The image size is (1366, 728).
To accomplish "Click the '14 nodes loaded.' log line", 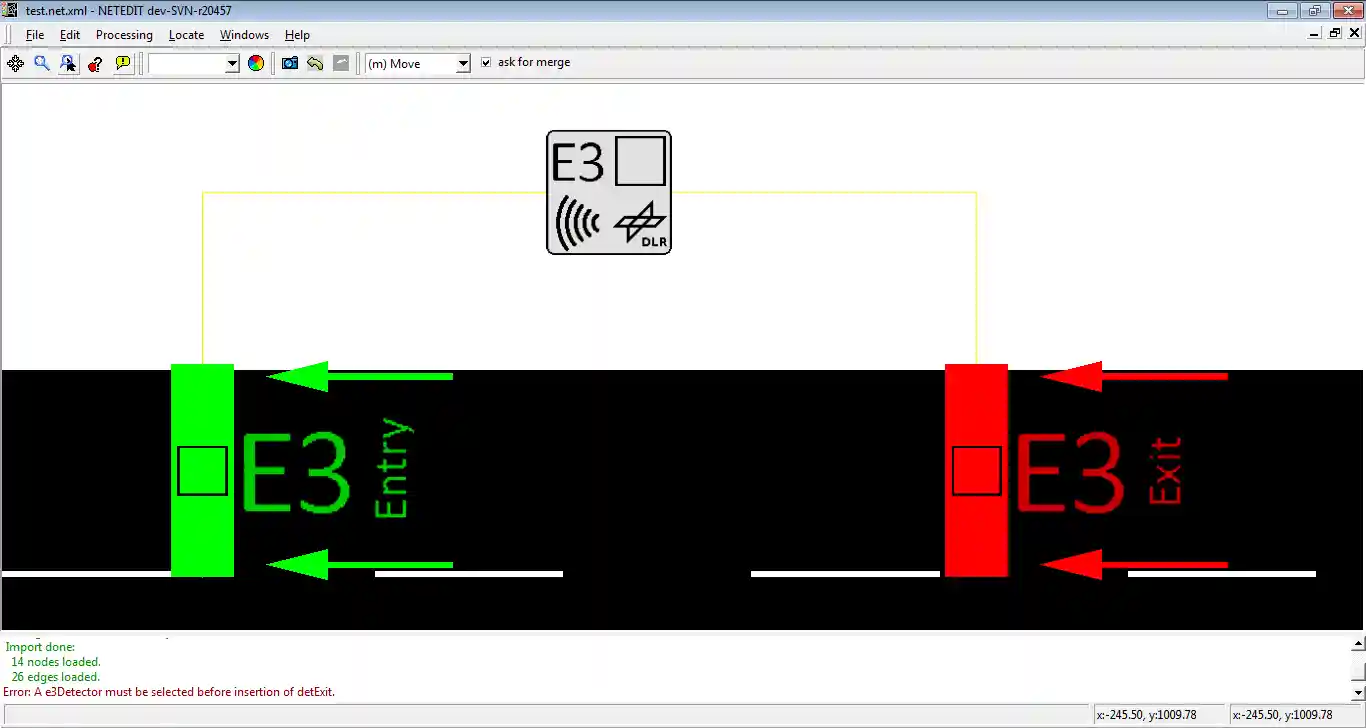I will tap(56, 662).
